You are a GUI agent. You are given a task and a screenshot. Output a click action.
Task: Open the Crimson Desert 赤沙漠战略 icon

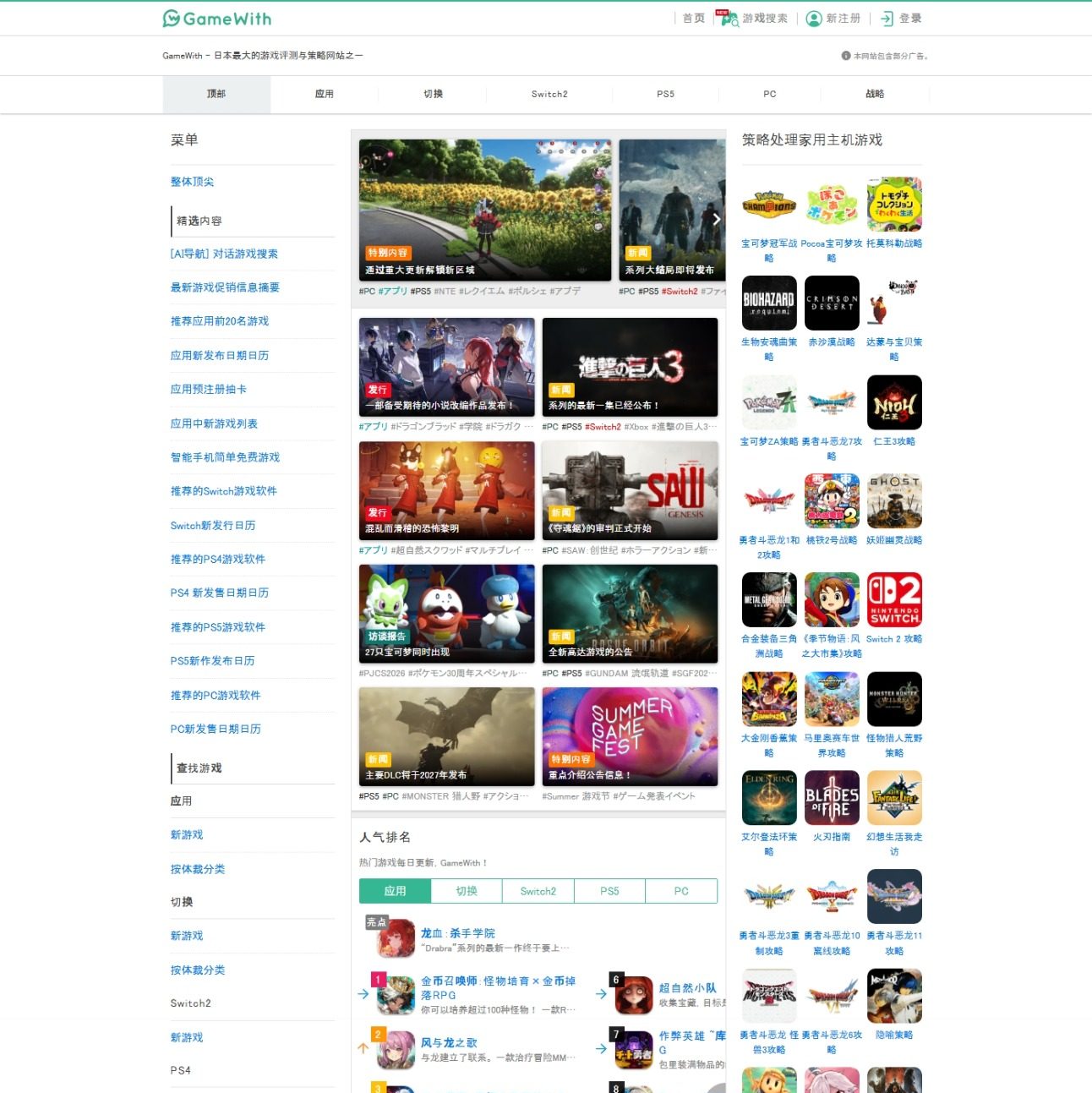(832, 303)
